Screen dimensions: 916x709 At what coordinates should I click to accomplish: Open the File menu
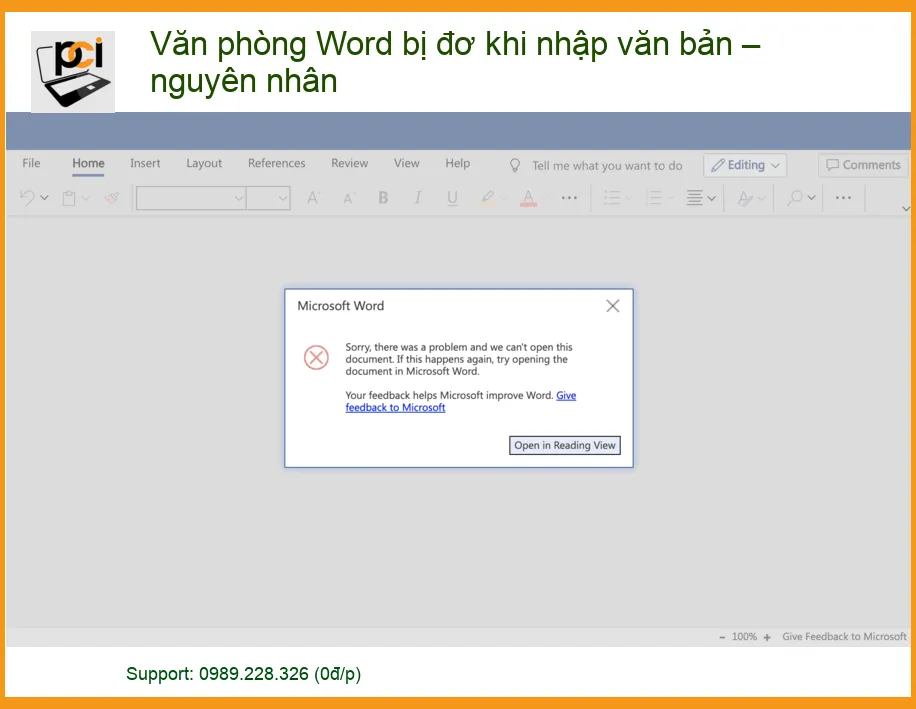31,163
